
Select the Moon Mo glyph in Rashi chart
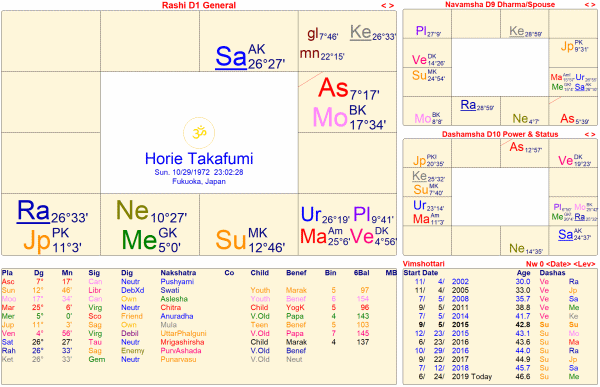click(330, 117)
